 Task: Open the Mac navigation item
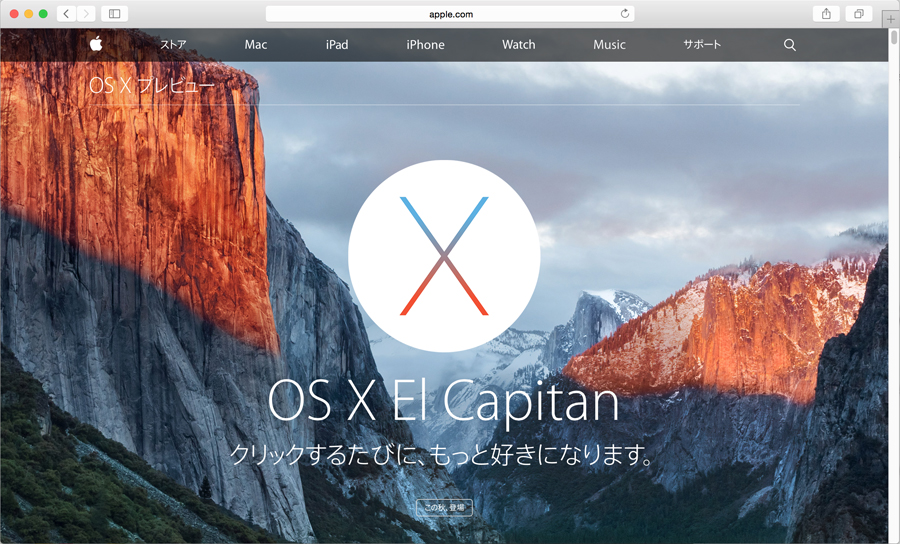coord(255,44)
